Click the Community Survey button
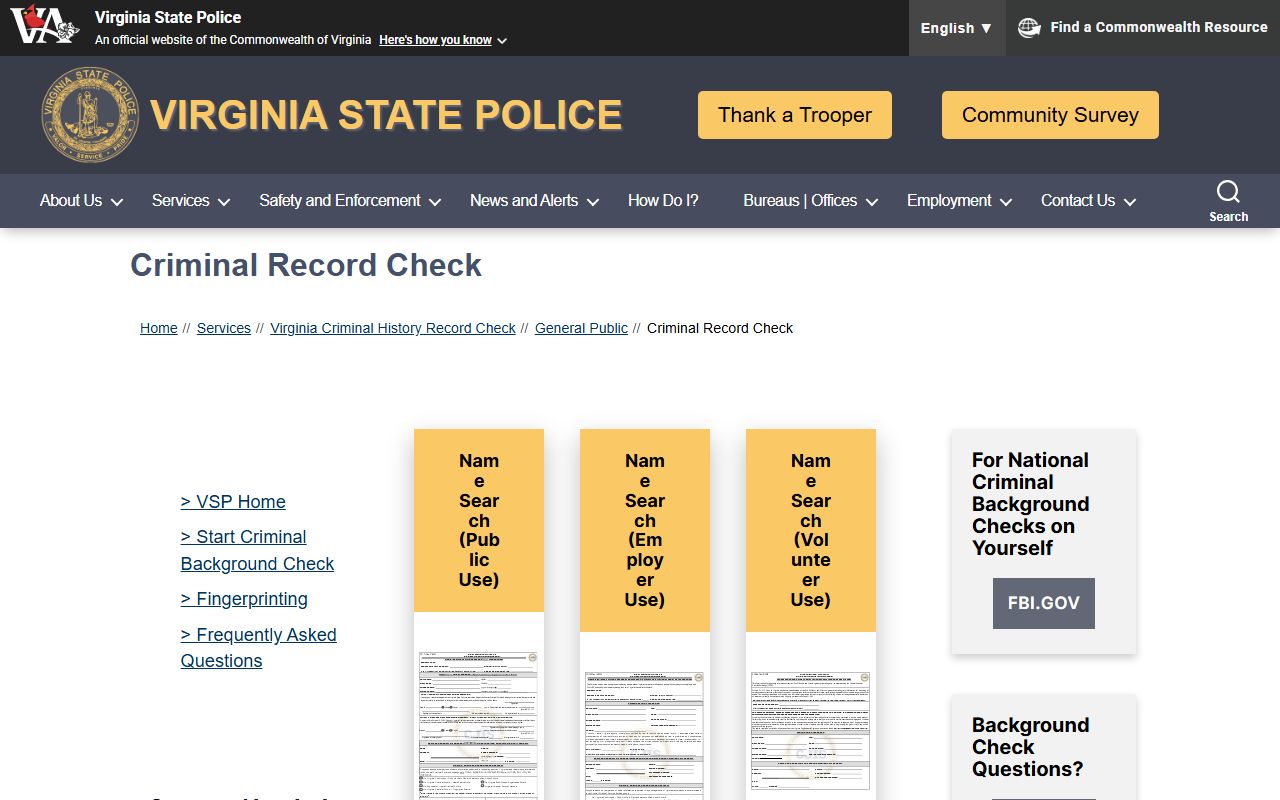The width and height of the screenshot is (1280, 800). point(1050,115)
